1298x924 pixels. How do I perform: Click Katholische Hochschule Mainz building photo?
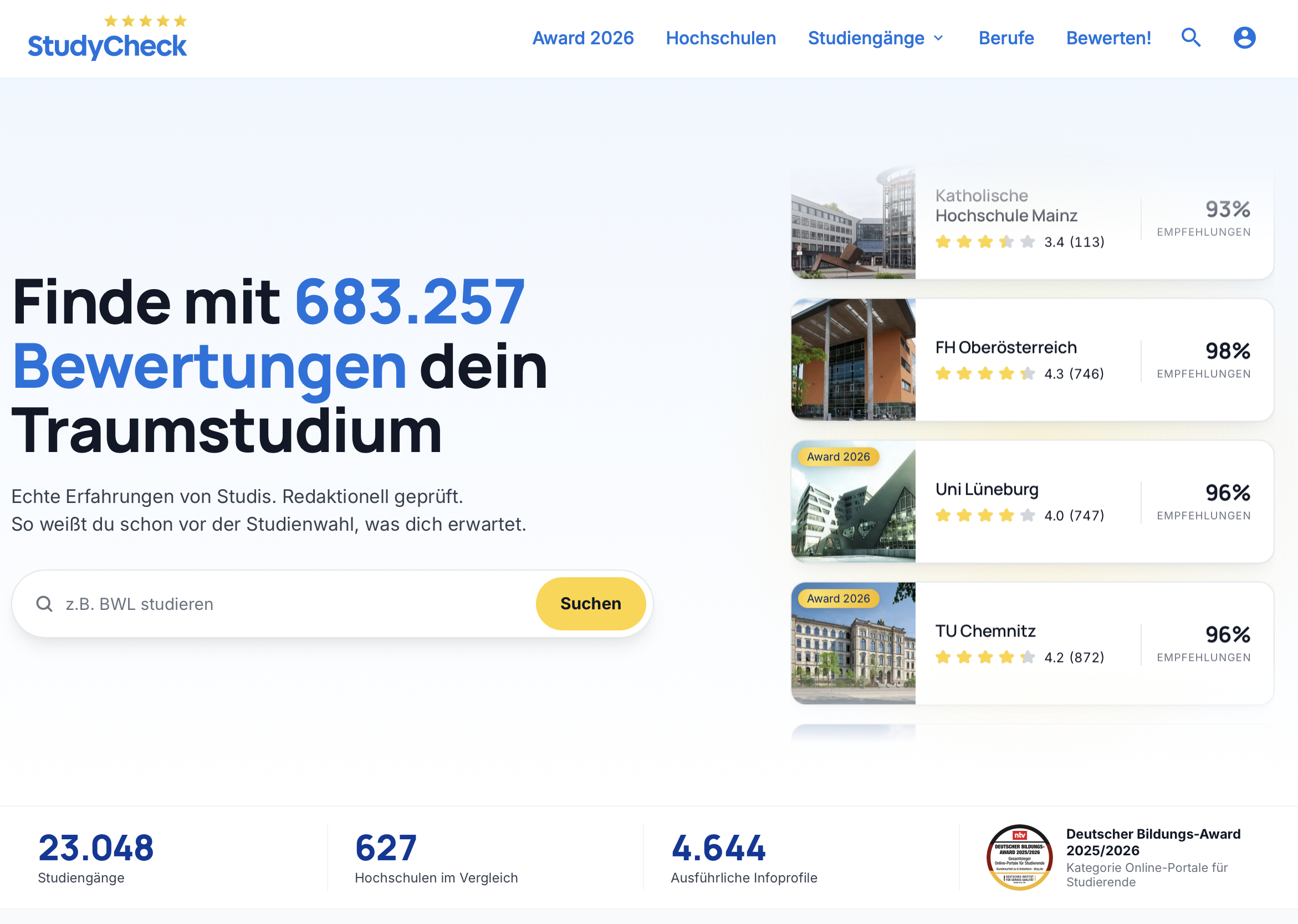tap(854, 221)
